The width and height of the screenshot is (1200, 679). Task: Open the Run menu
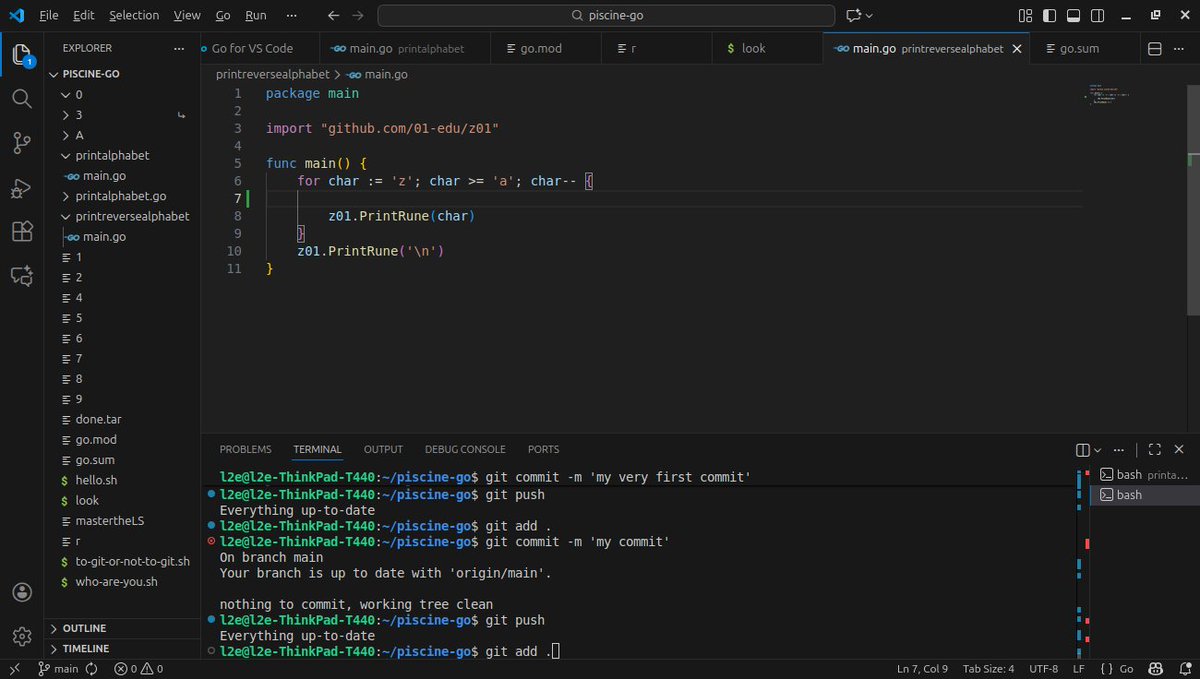click(x=256, y=15)
